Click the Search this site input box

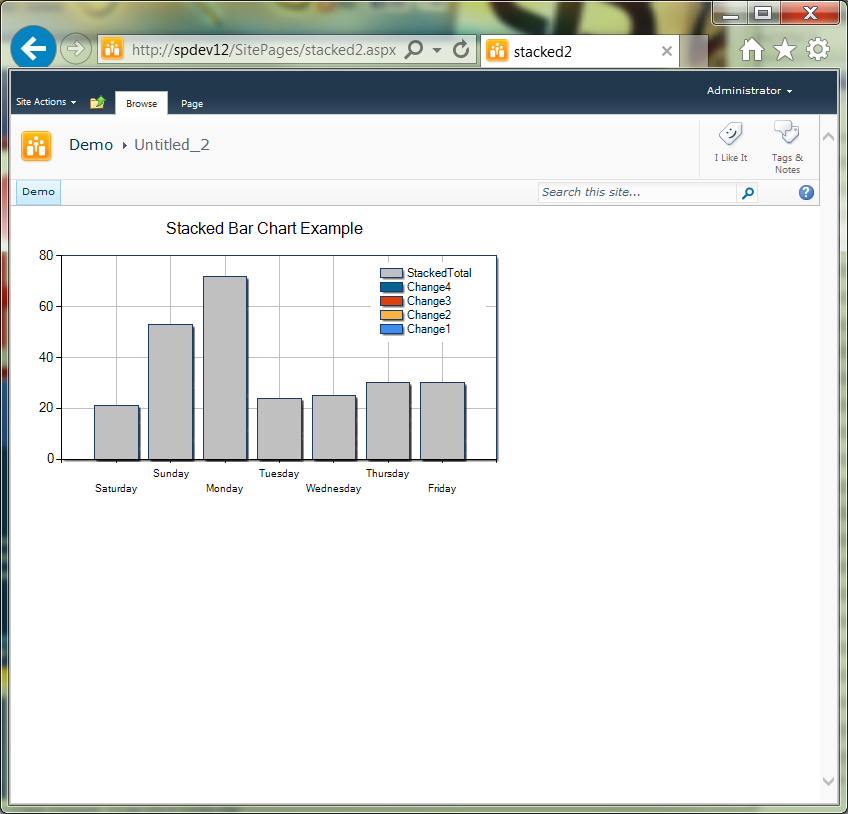pyautogui.click(x=637, y=193)
